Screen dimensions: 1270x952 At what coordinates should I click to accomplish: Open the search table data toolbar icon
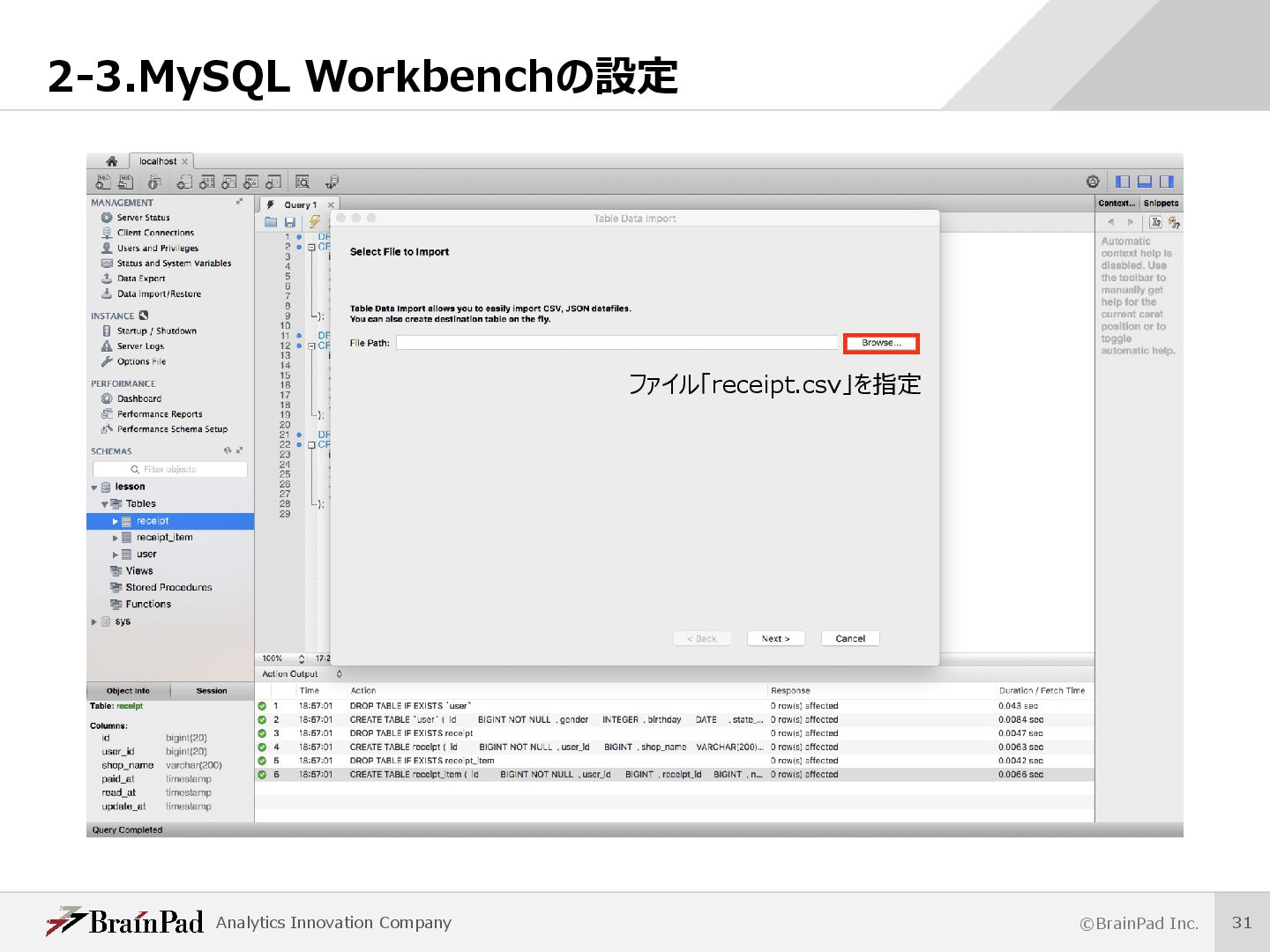pos(303,182)
